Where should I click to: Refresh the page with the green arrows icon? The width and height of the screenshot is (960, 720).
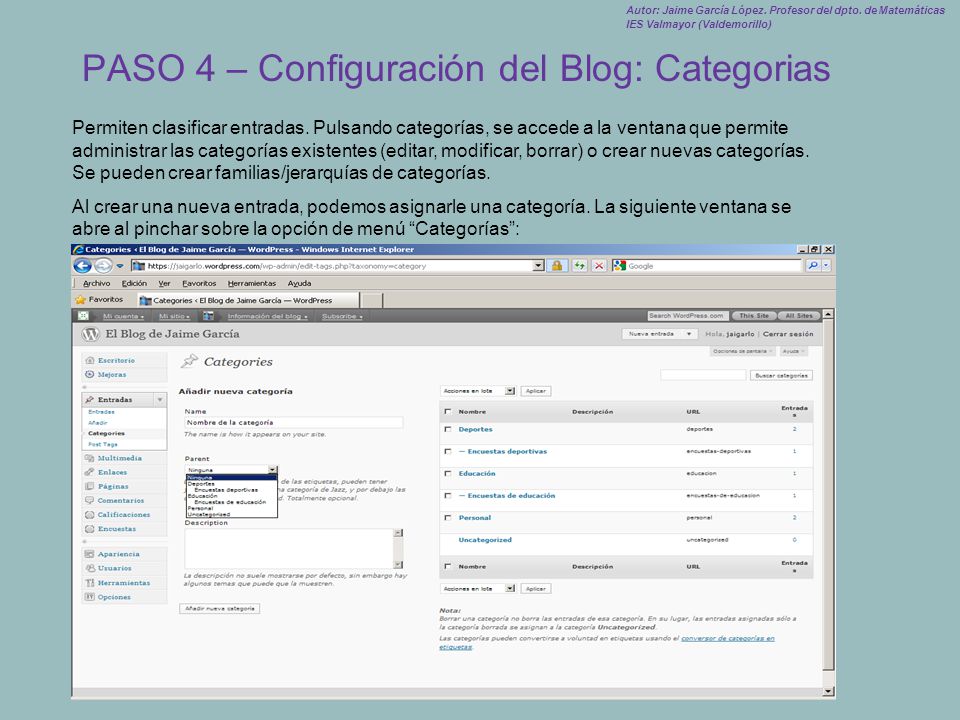579,266
